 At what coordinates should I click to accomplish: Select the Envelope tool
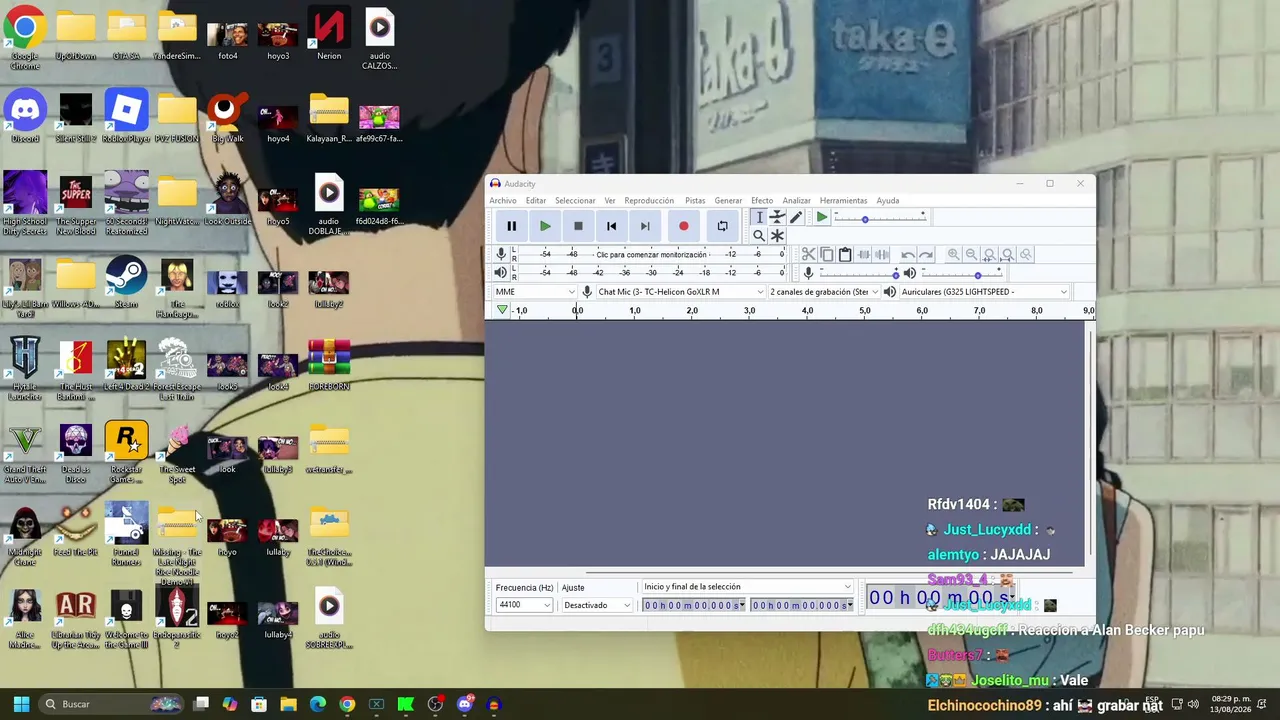pyautogui.click(x=777, y=217)
